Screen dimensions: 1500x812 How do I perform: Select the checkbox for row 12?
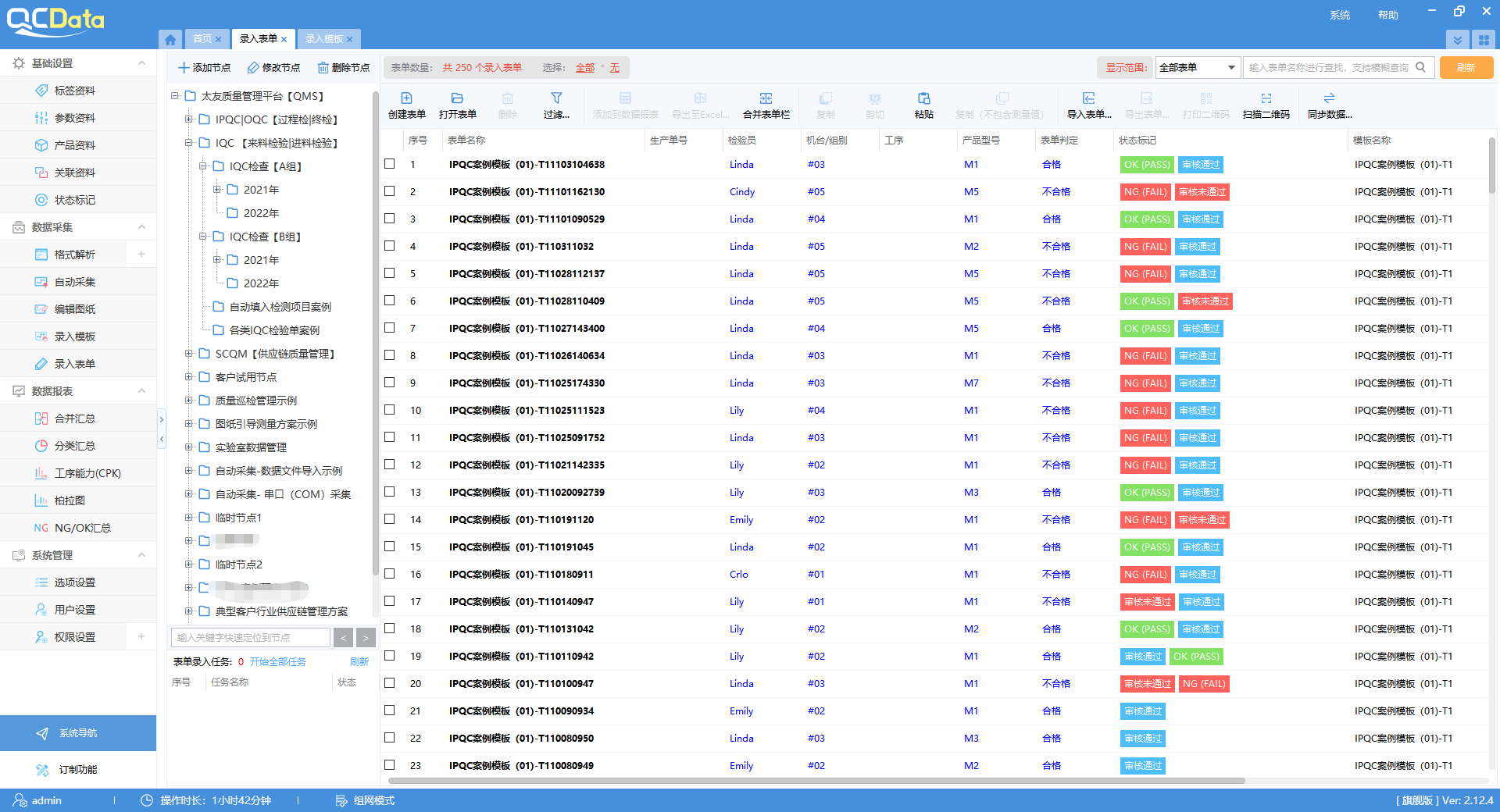point(390,465)
